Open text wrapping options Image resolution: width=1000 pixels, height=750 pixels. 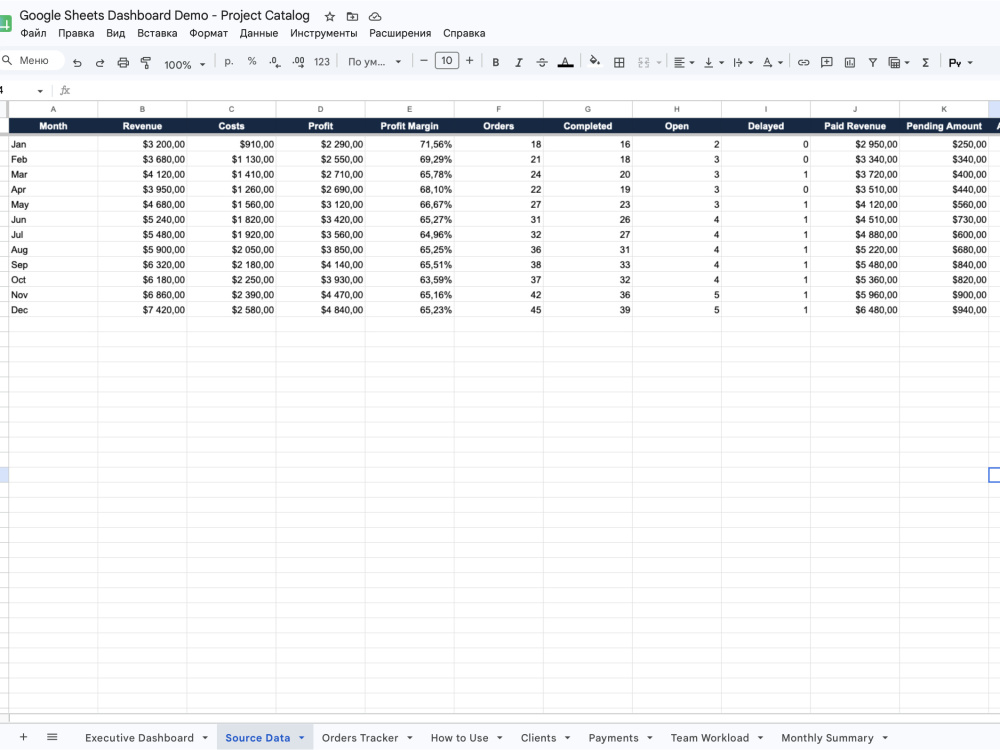743,62
